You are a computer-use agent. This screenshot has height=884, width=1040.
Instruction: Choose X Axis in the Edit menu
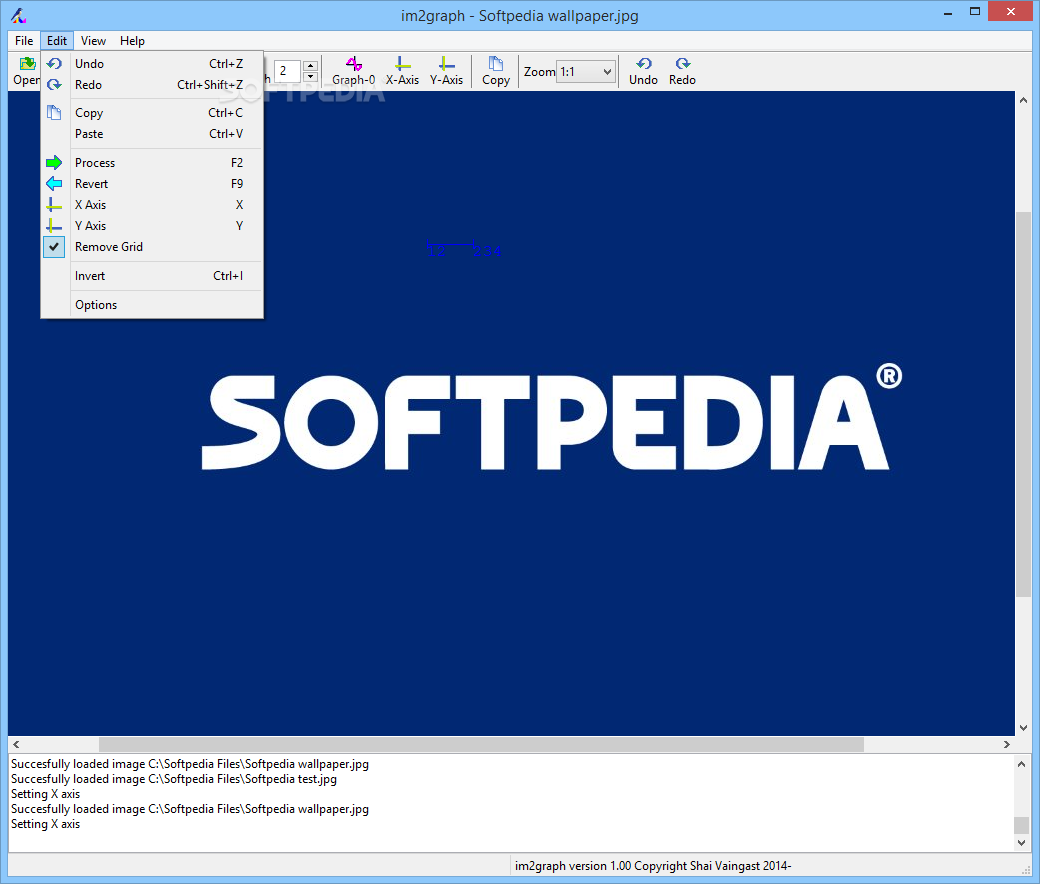pyautogui.click(x=152, y=205)
